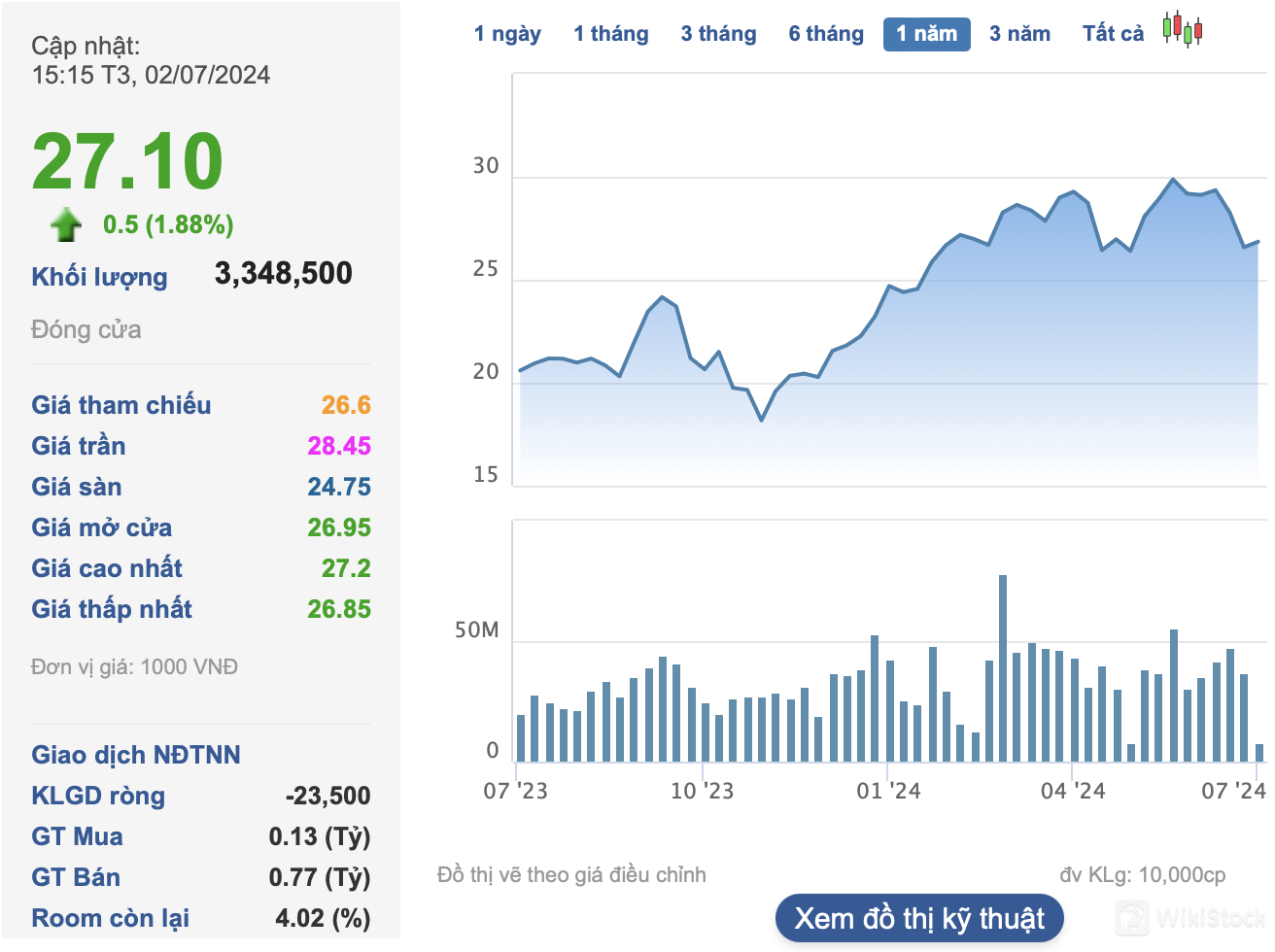Viewport: 1275px width, 952px height.
Task: Click the lowest price dip point
Action: click(761, 420)
